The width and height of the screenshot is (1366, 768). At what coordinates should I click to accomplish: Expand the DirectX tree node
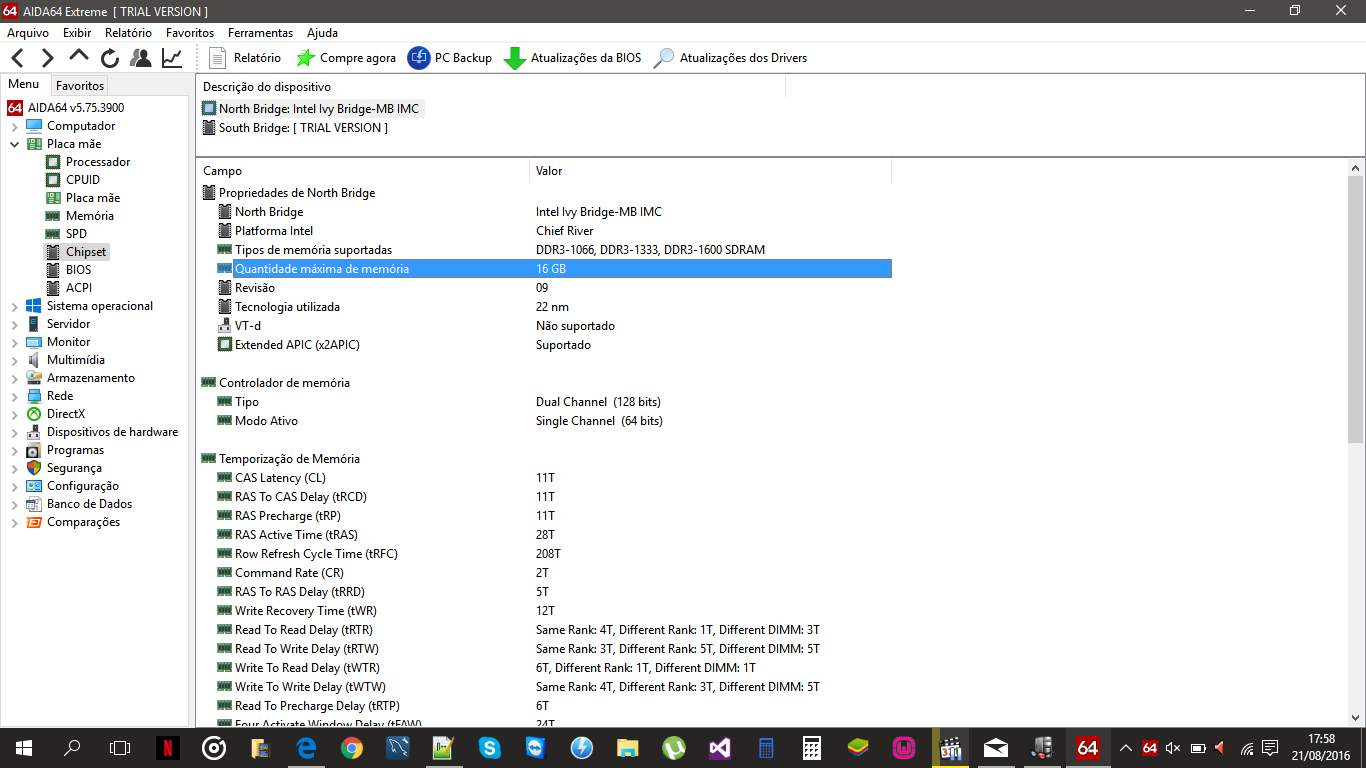pos(14,414)
